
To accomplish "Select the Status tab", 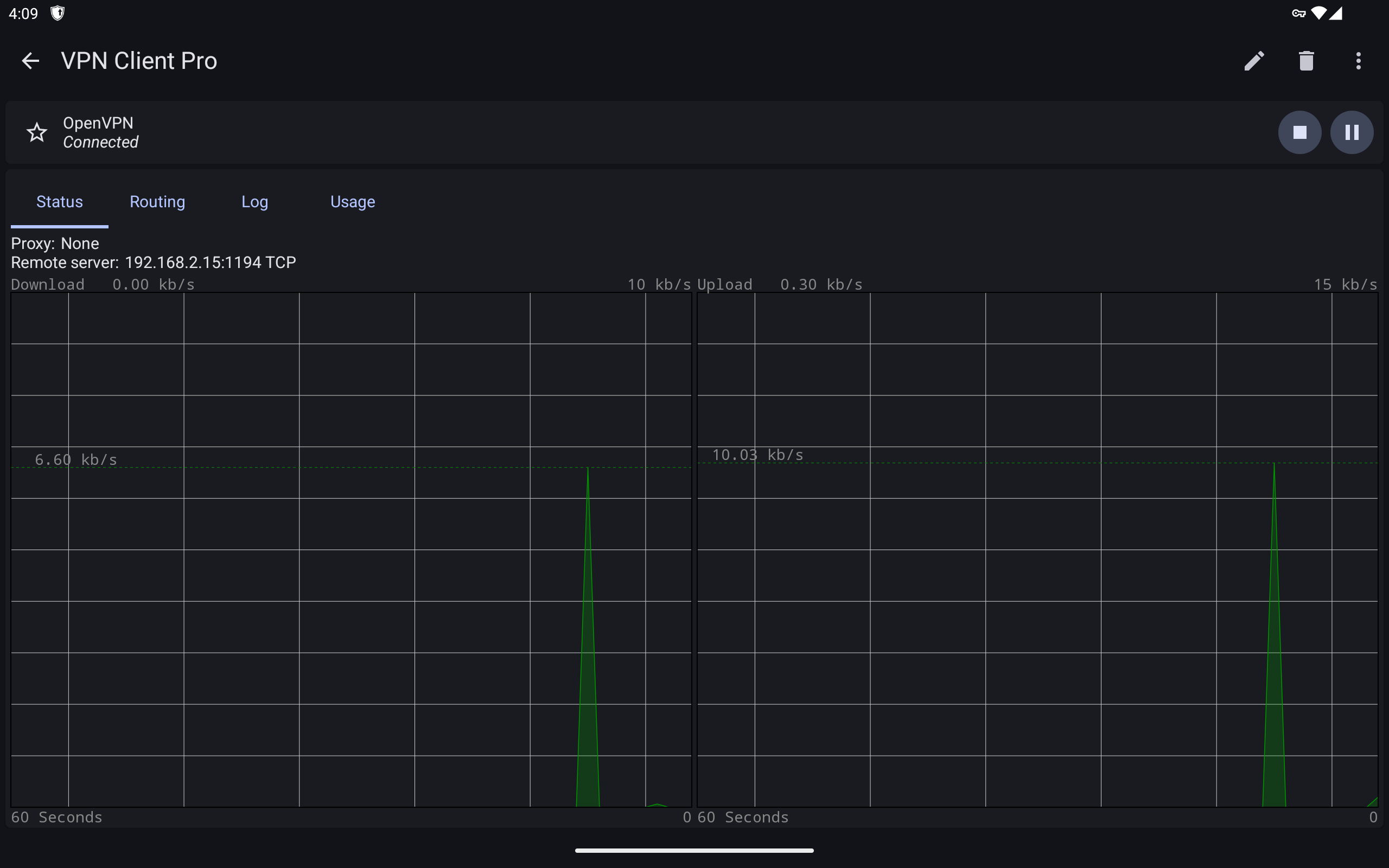I will coord(60,202).
